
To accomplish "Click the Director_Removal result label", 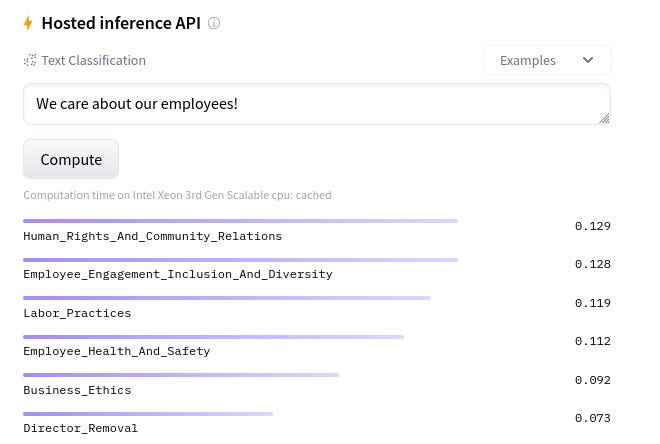I will click(x=80, y=428).
